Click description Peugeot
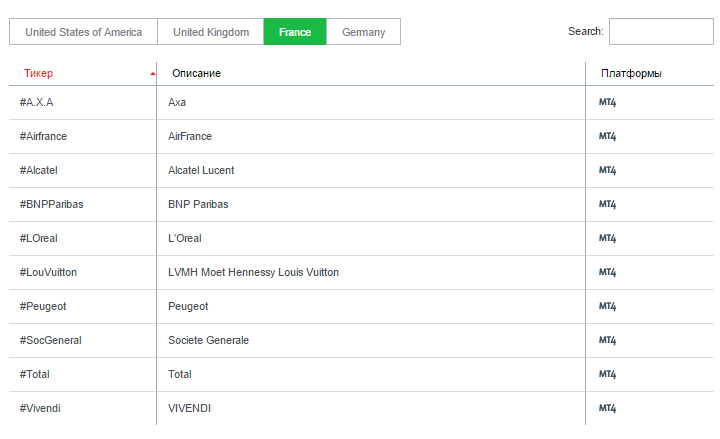Viewport: 720px width, 439px height. tap(188, 306)
